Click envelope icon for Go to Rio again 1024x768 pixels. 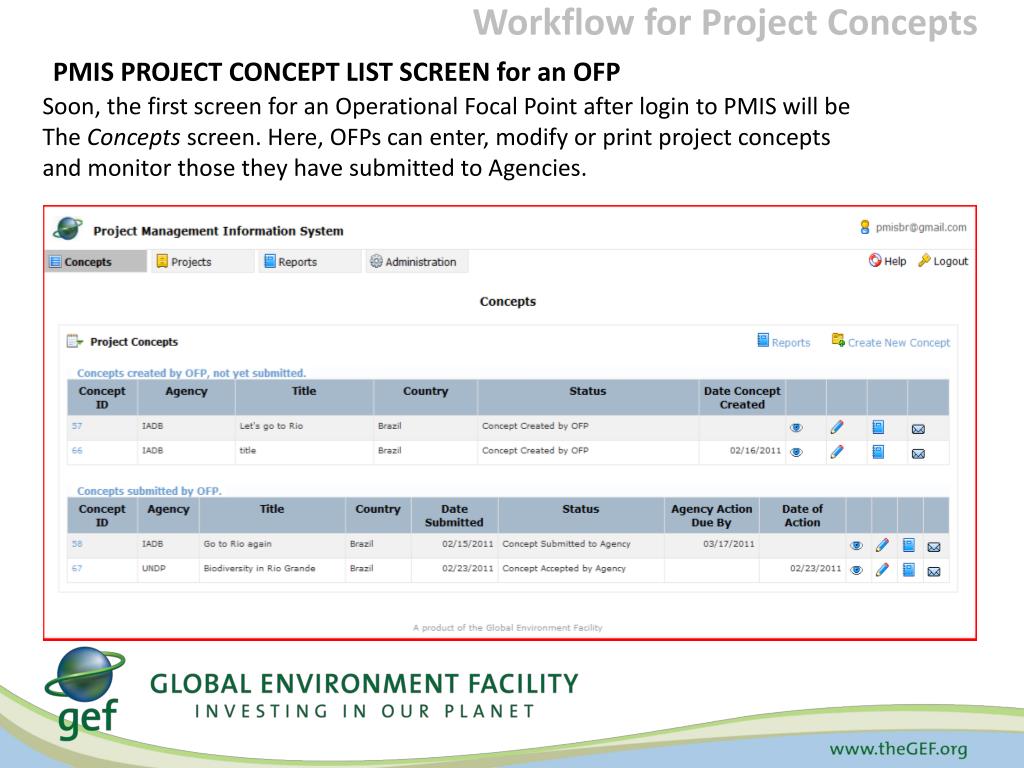click(934, 547)
